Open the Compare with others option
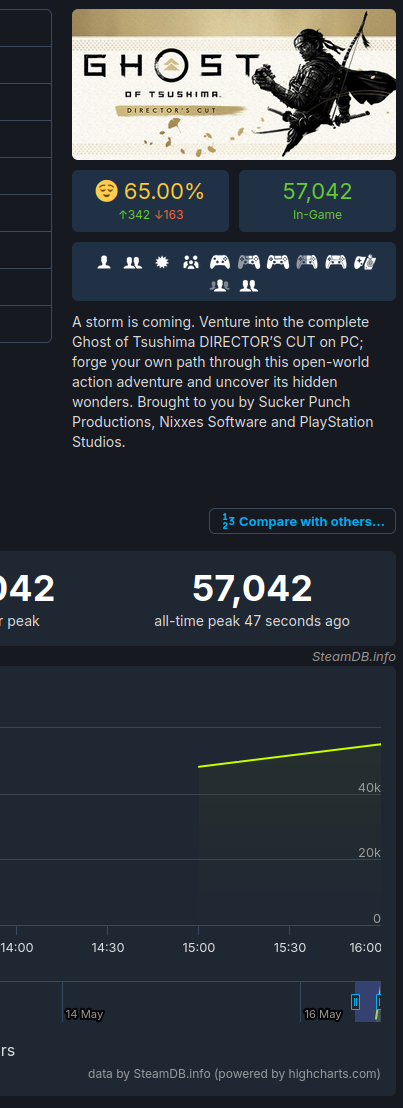Viewport: 403px width, 1108px height. 303,521
